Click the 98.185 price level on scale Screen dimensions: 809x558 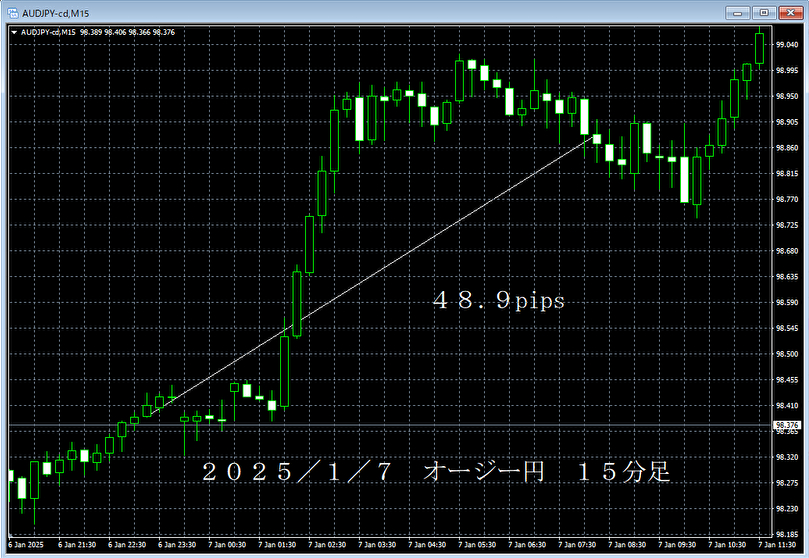pyautogui.click(x=787, y=535)
